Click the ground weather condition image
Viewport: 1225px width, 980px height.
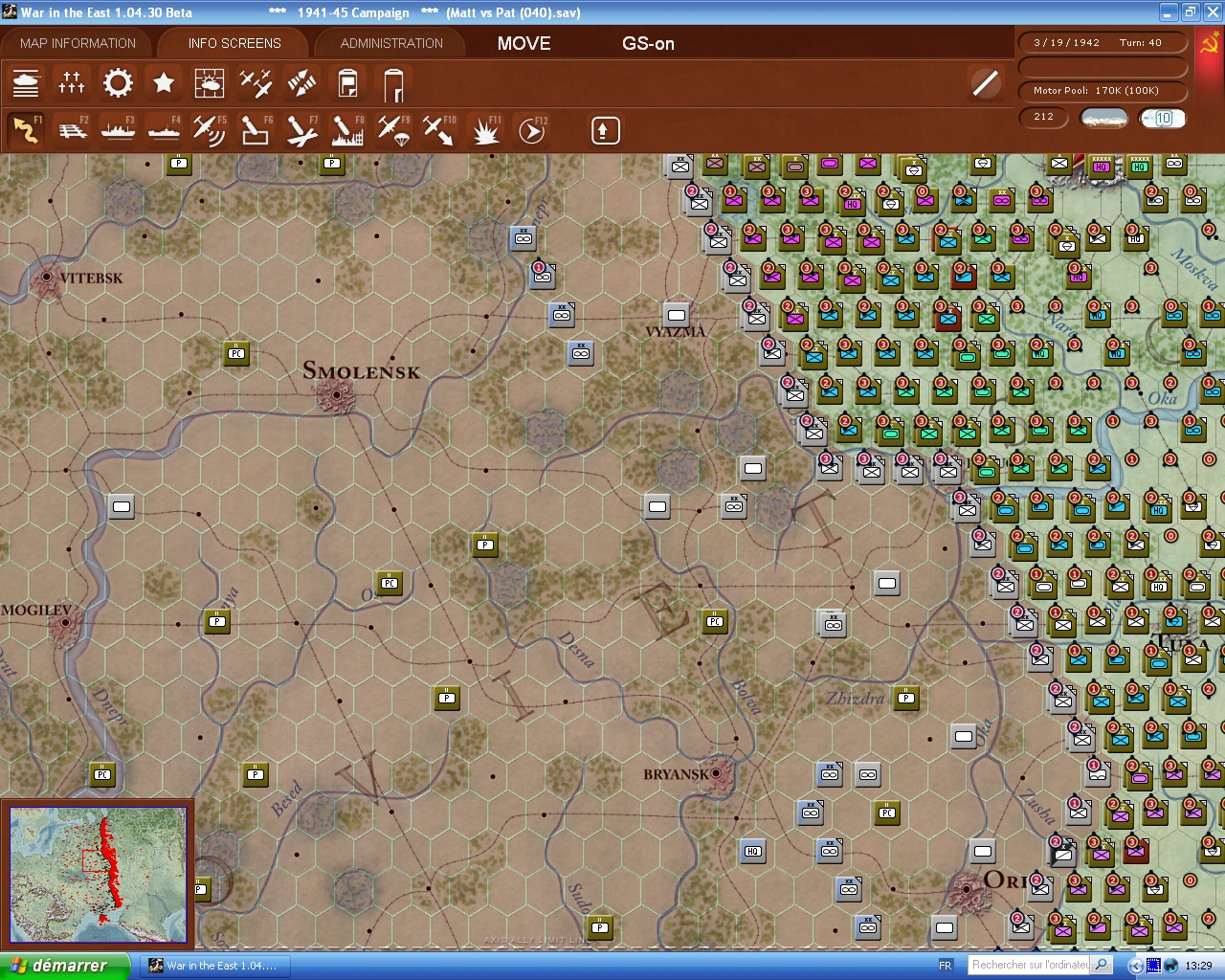tap(1103, 118)
